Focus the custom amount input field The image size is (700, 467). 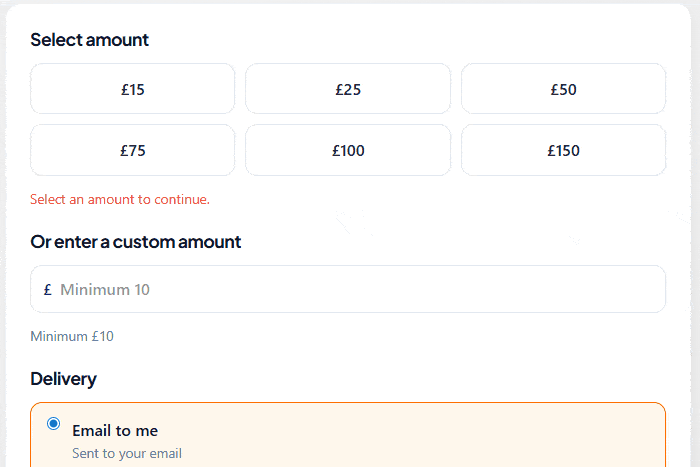tap(360, 290)
